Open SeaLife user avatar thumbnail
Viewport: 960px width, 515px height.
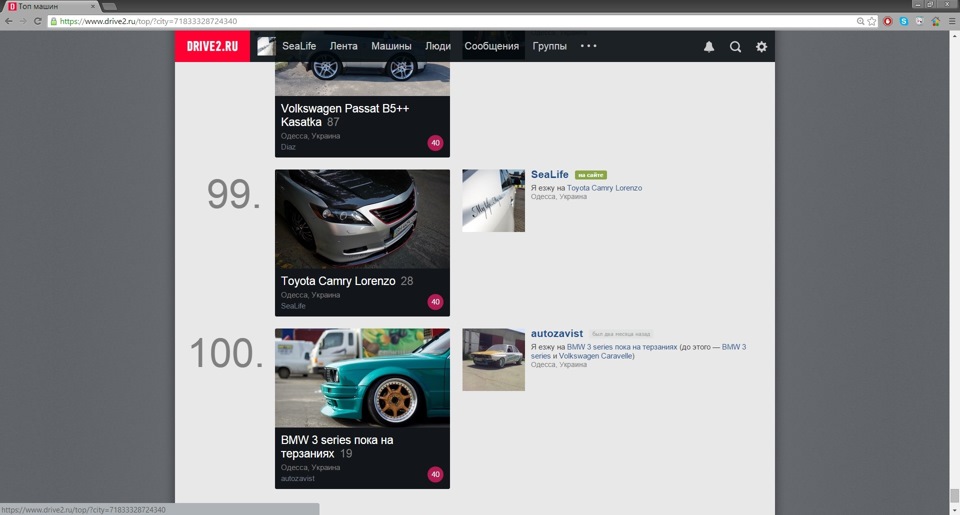pyautogui.click(x=493, y=201)
